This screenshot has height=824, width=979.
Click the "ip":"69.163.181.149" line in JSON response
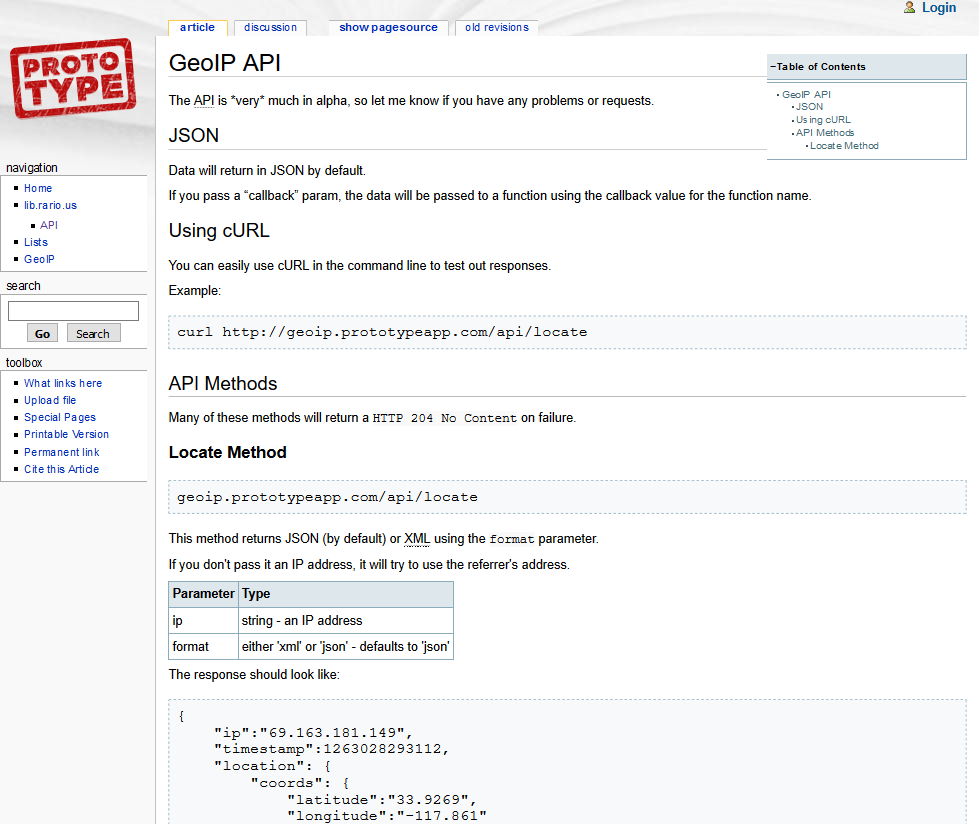[313, 732]
